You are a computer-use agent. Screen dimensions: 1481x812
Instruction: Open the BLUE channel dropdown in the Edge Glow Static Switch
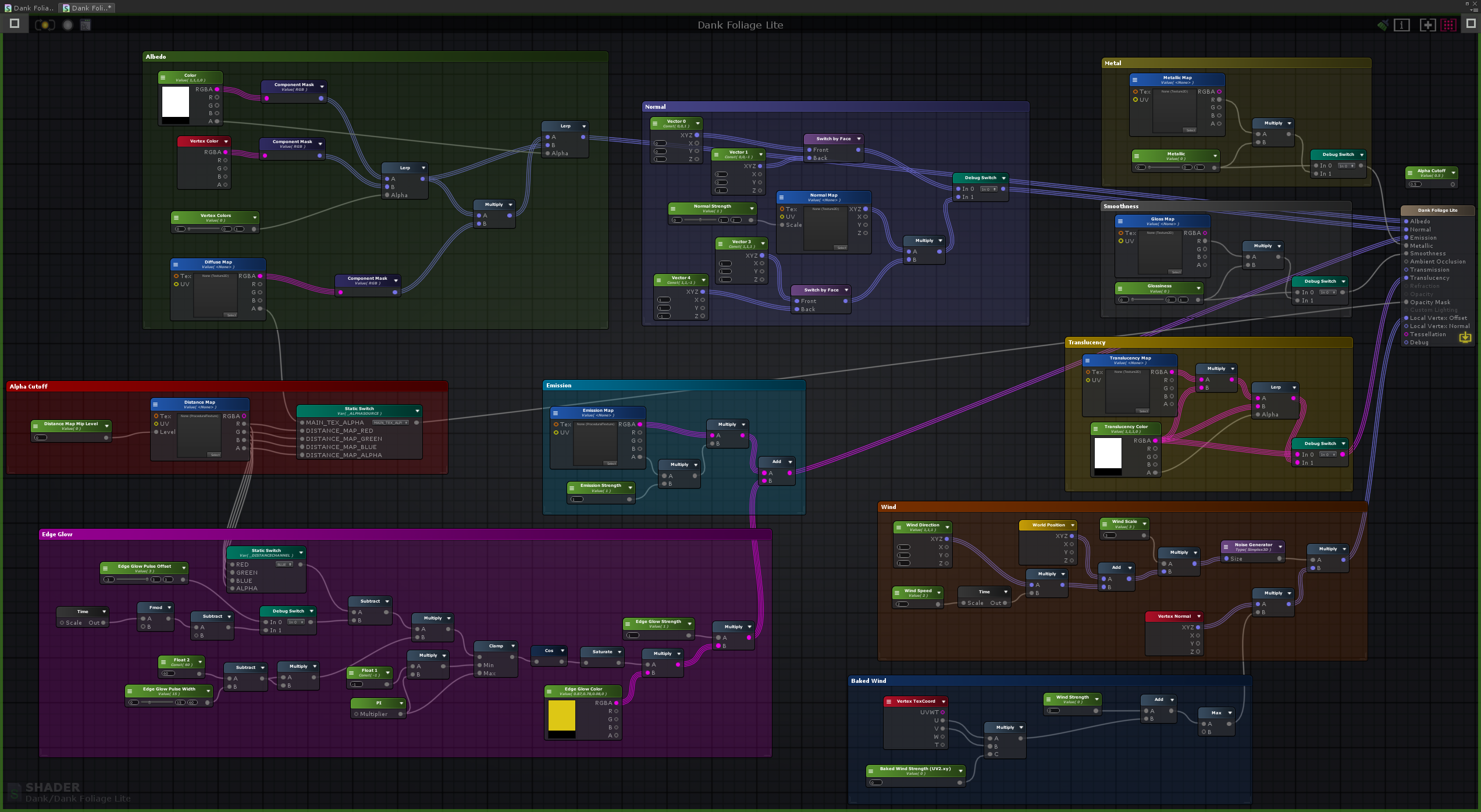(284, 565)
